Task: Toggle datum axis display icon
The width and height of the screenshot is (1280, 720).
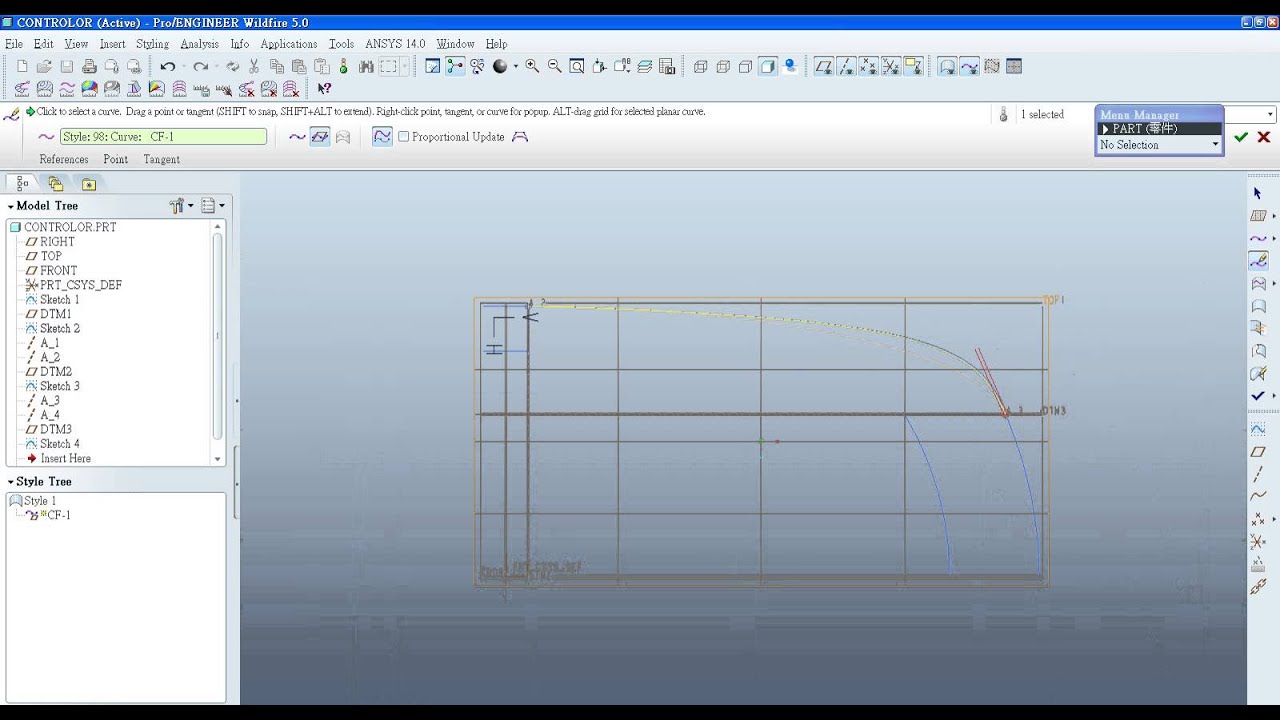Action: click(846, 66)
